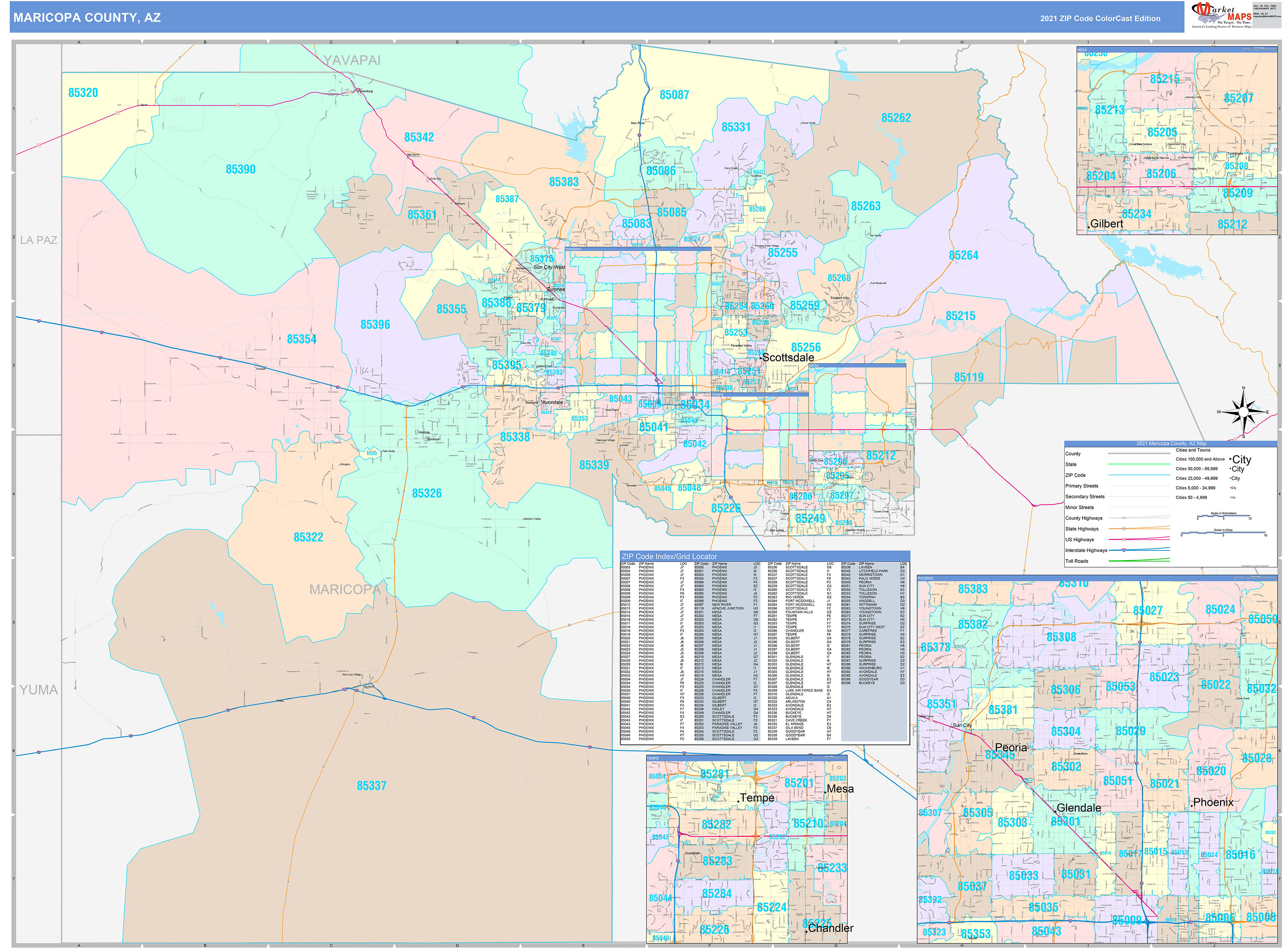Viewport: 1288px width, 949px height.
Task: Click the Tempe label in Tempe inset
Action: tap(757, 798)
